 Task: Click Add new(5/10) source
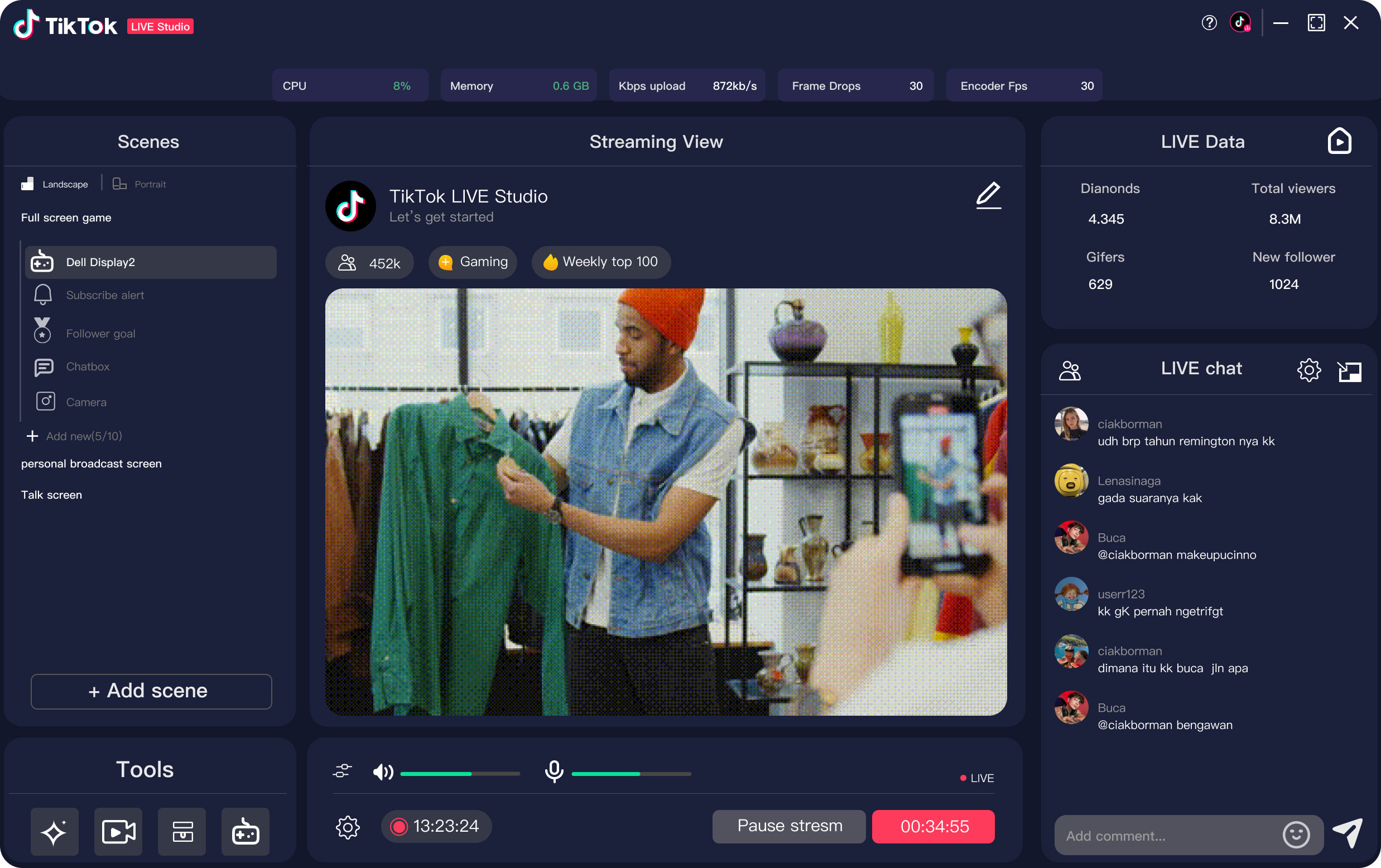[74, 436]
